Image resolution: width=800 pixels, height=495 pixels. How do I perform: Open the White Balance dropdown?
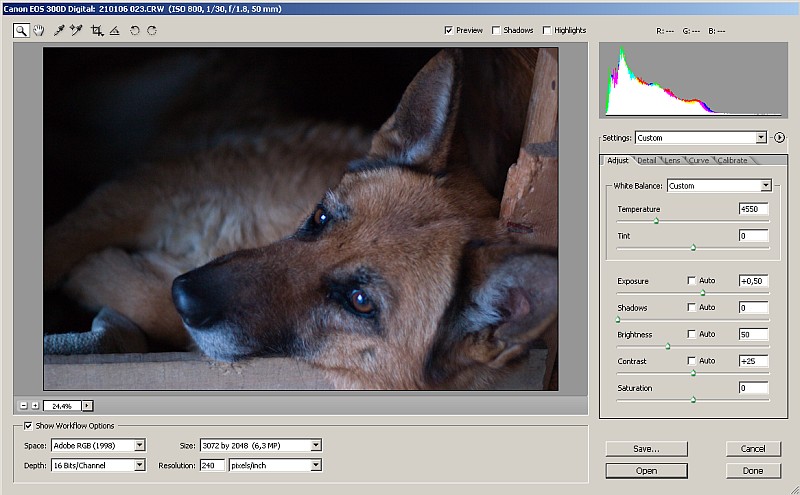(765, 185)
